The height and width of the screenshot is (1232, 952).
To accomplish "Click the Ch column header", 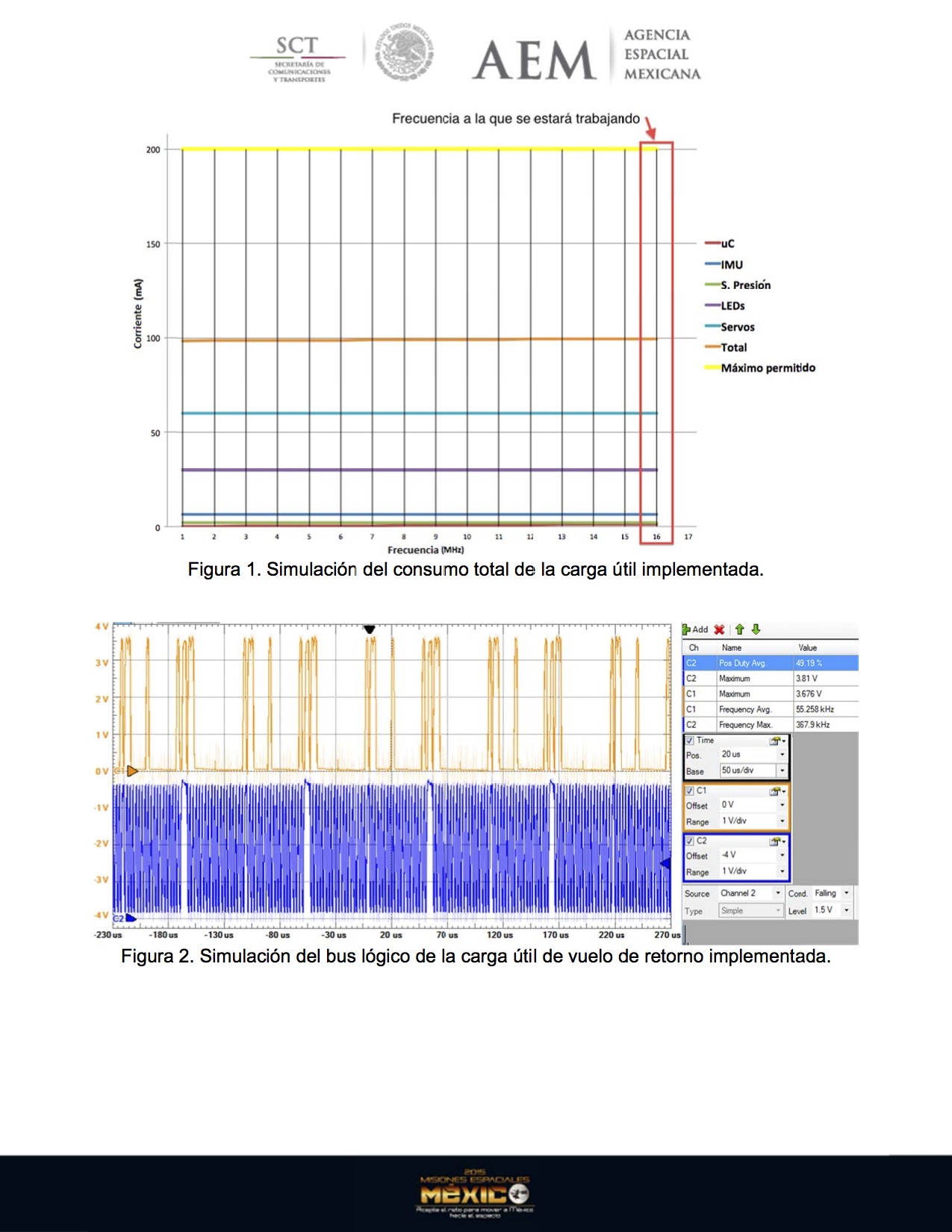I will tap(694, 647).
